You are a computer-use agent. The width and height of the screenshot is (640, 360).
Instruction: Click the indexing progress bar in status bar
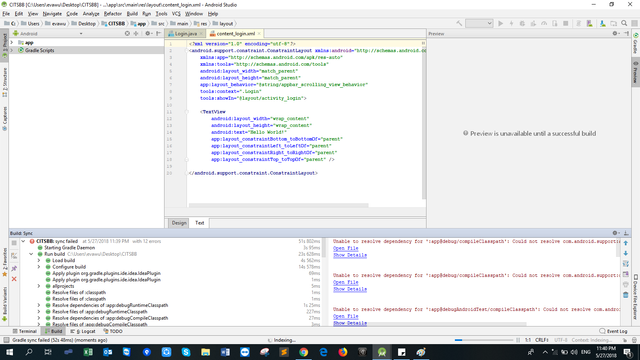click(484, 340)
